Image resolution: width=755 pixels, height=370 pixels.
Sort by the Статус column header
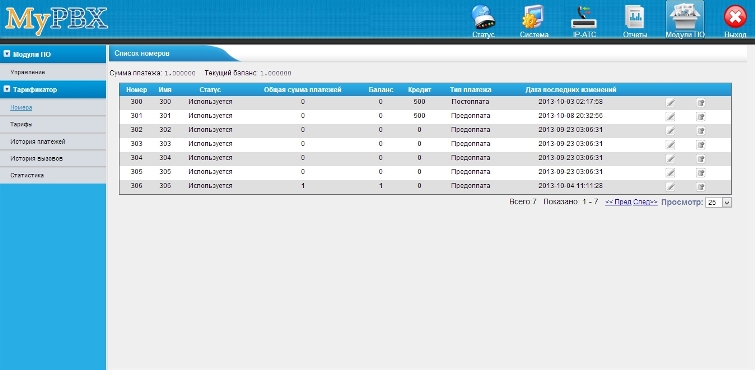point(210,90)
